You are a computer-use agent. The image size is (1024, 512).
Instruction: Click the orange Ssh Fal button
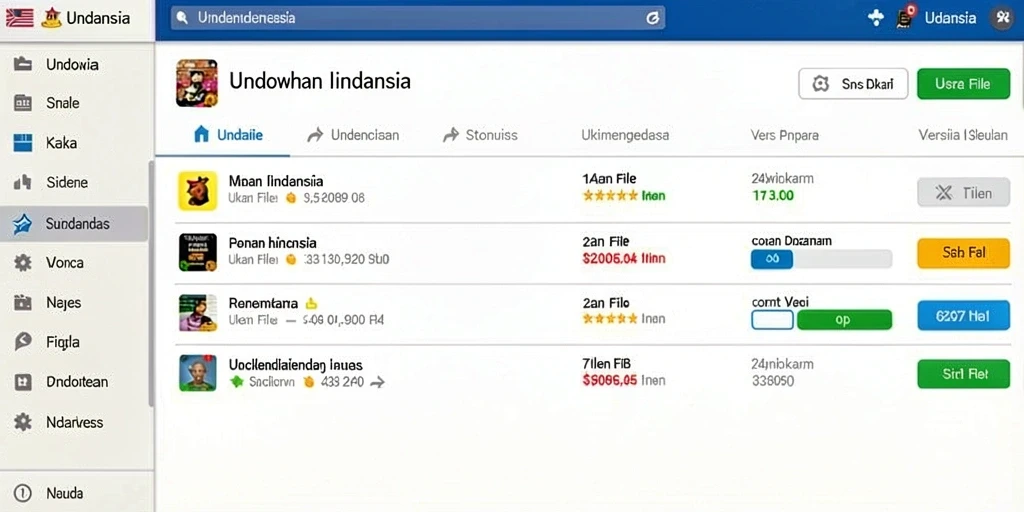[x=963, y=253]
